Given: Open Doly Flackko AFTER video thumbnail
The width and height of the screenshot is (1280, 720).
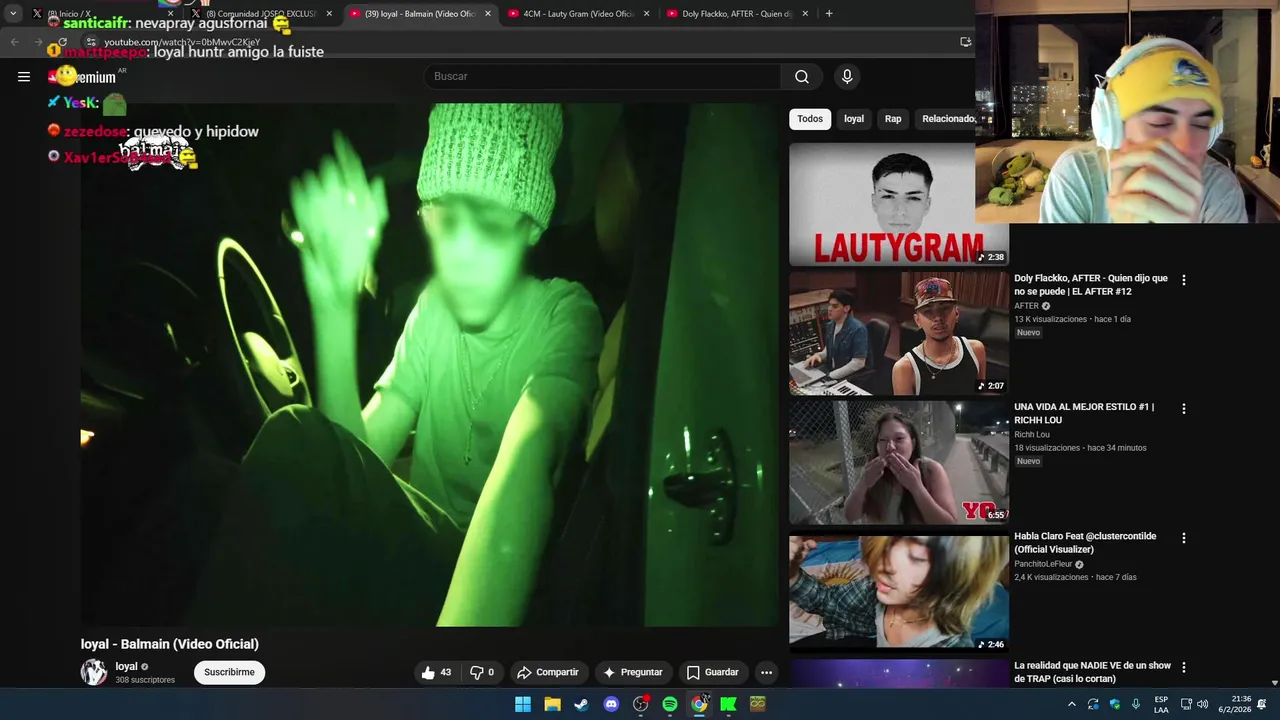Looking at the screenshot, I should click(899, 334).
